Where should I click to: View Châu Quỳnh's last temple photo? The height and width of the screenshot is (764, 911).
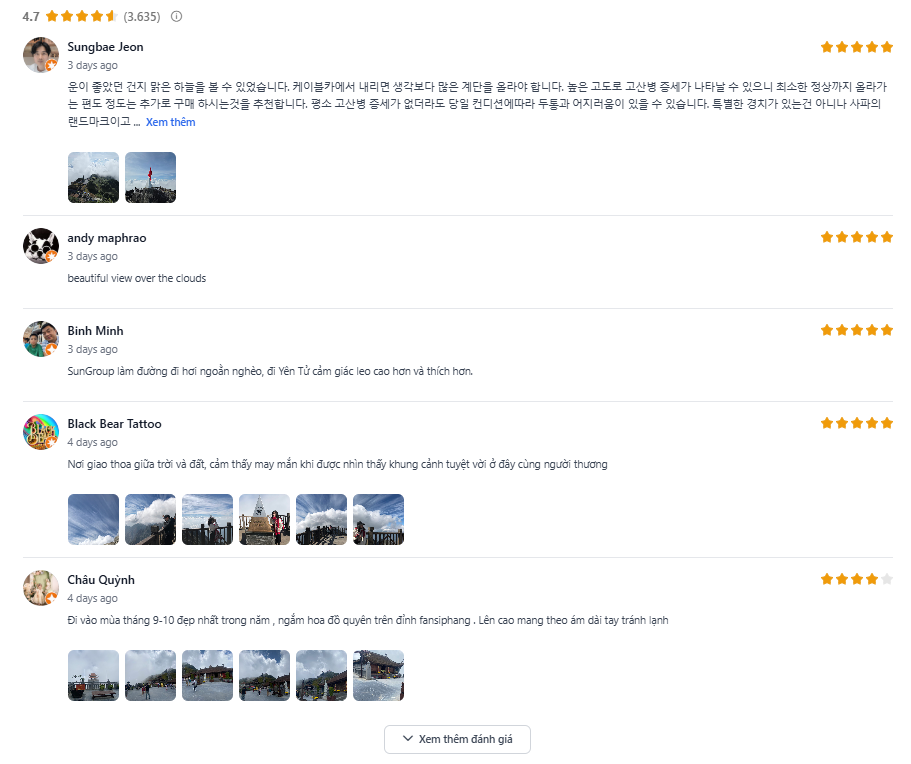pyautogui.click(x=378, y=675)
